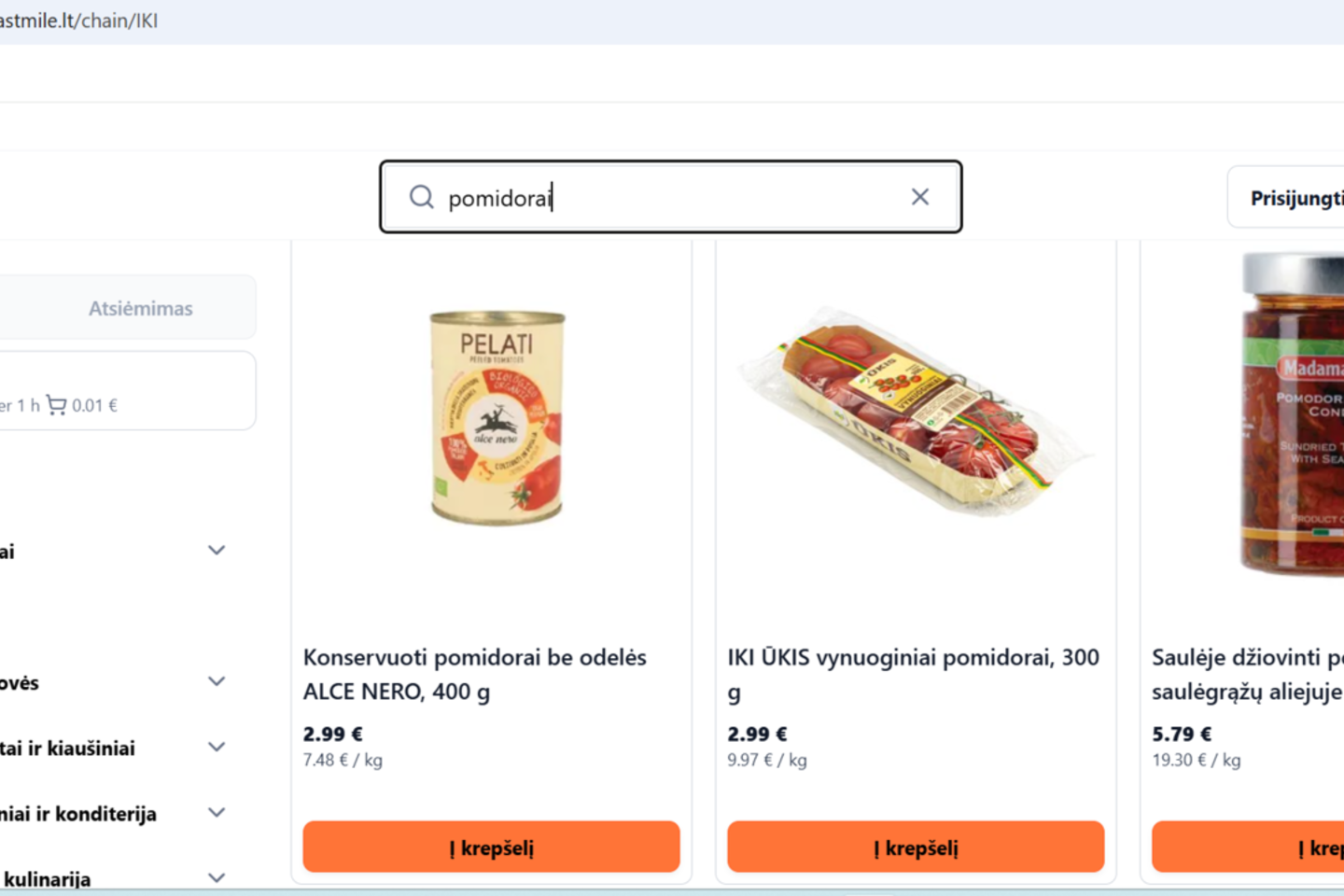This screenshot has width=1344, height=896.
Task: Clear the search with the X icon
Action: (920, 197)
